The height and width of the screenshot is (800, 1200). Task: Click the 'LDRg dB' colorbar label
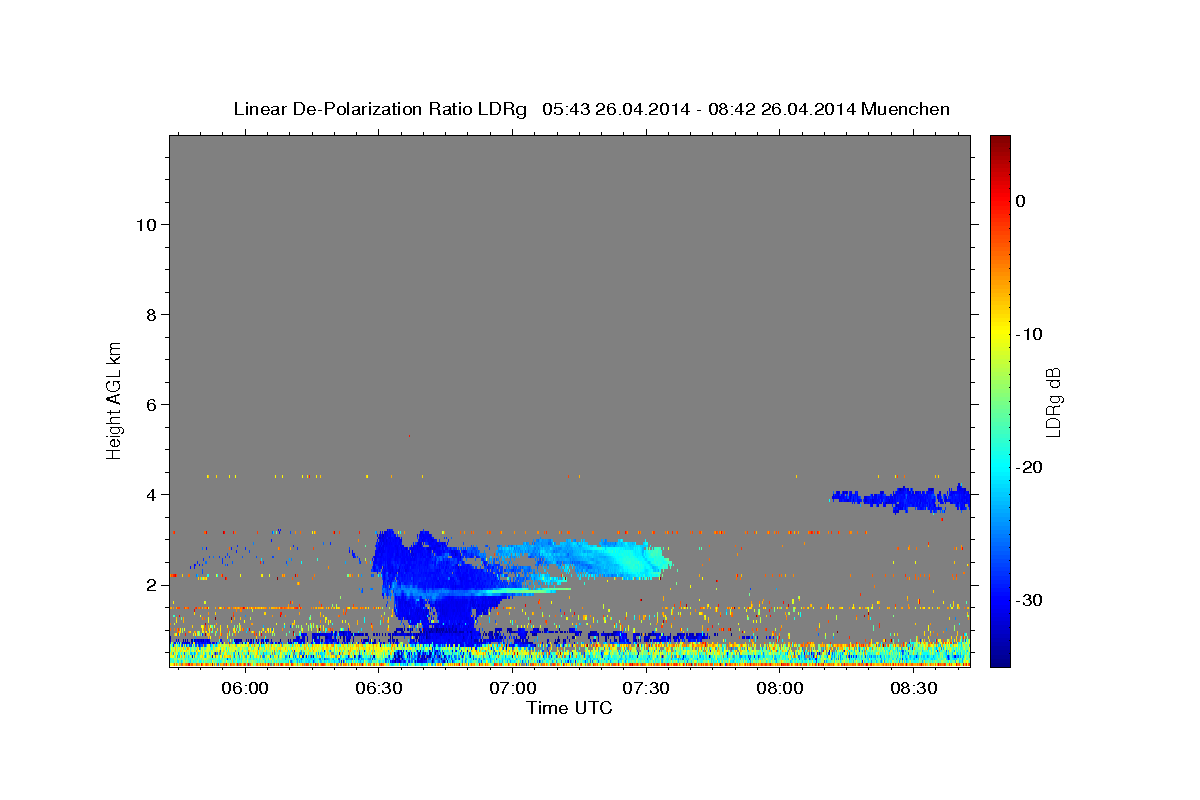1053,402
